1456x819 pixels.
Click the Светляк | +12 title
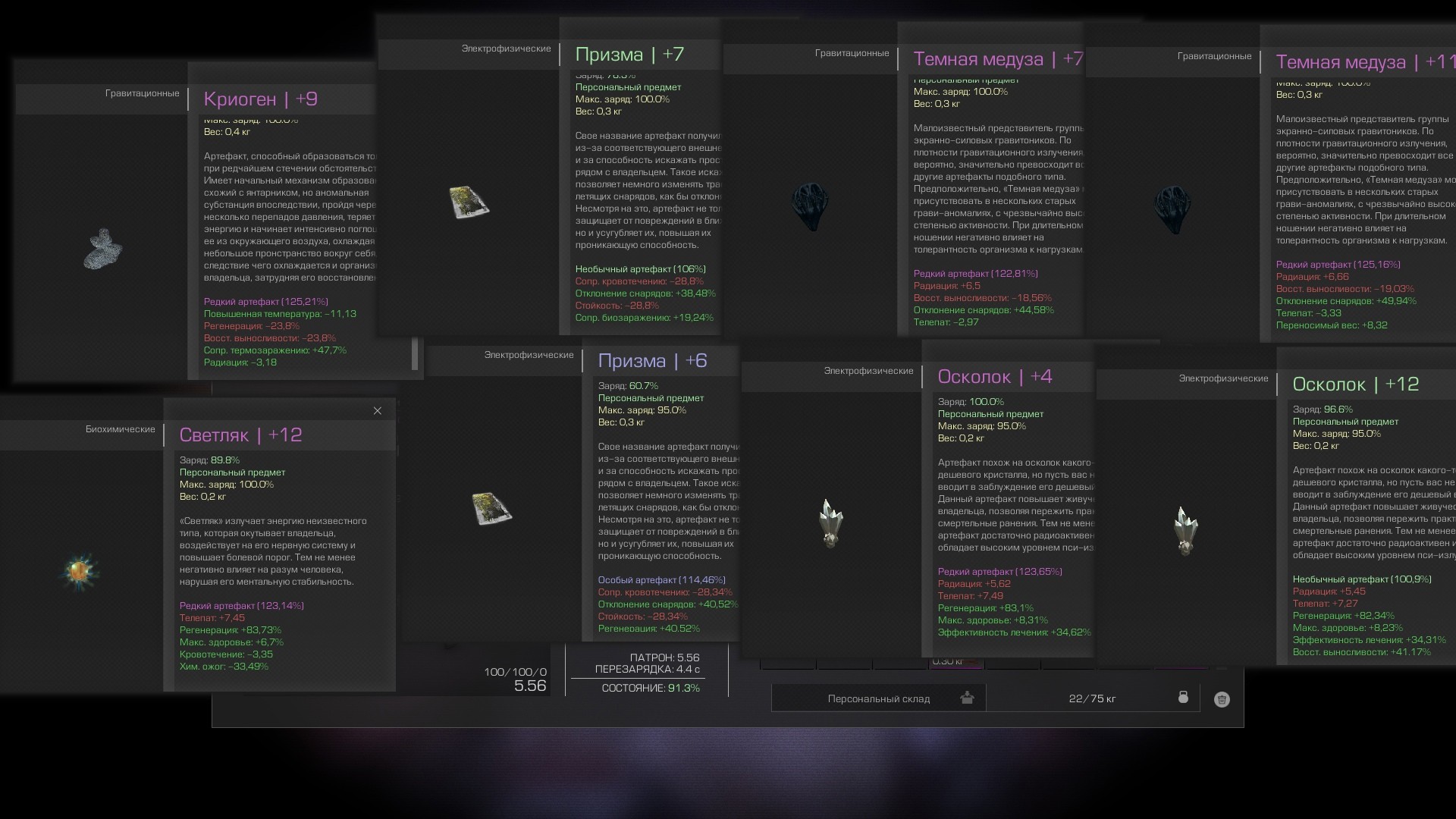point(240,435)
